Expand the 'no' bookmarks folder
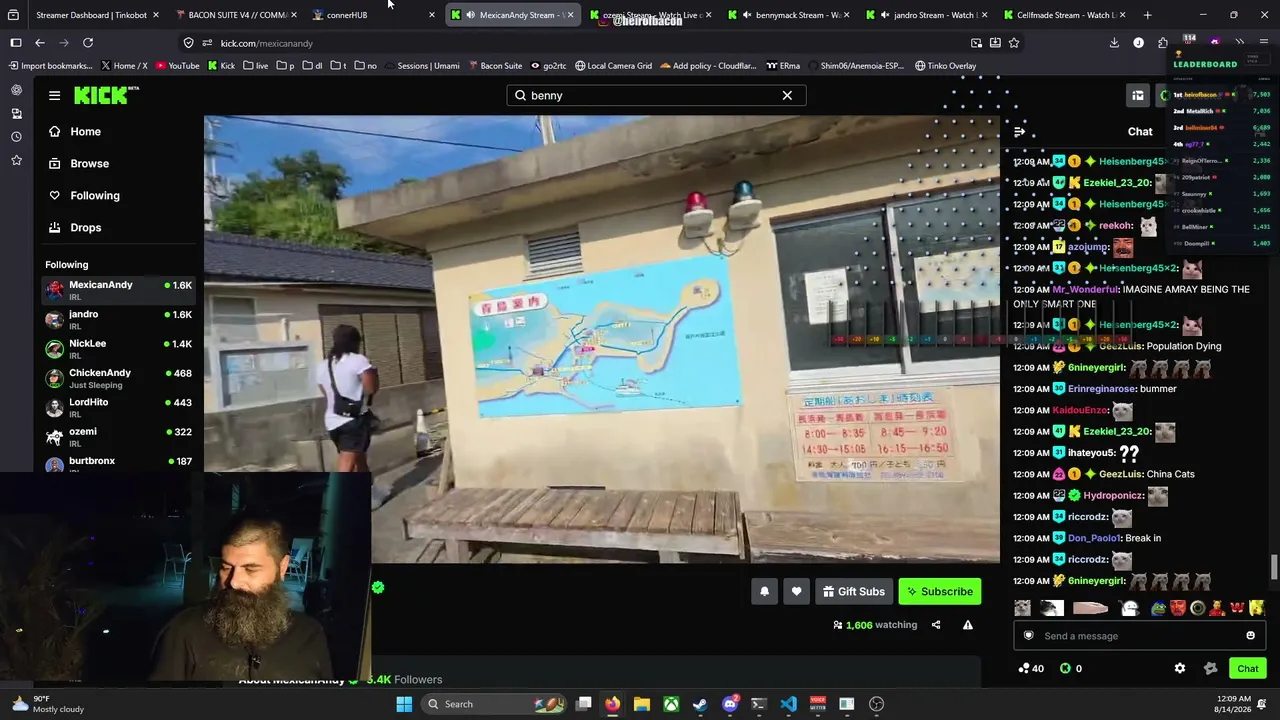 (366, 66)
